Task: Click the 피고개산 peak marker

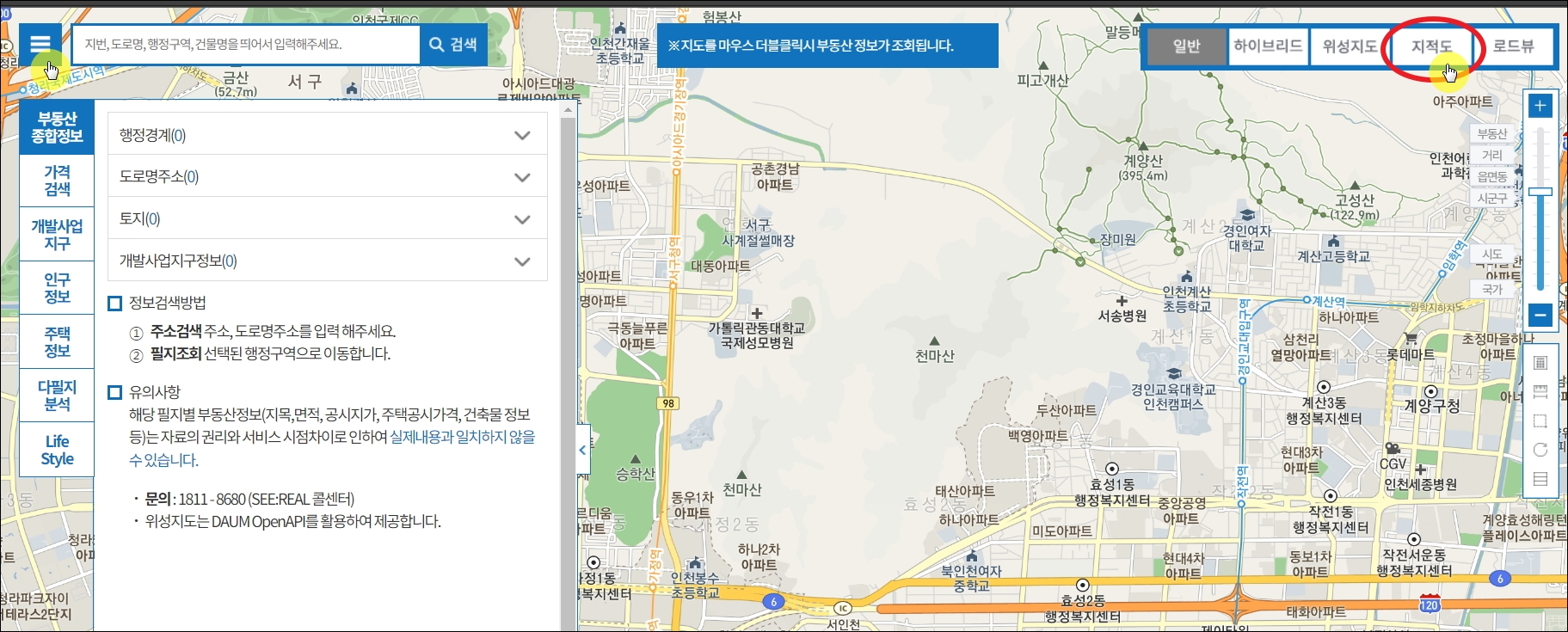Action: (1042, 65)
